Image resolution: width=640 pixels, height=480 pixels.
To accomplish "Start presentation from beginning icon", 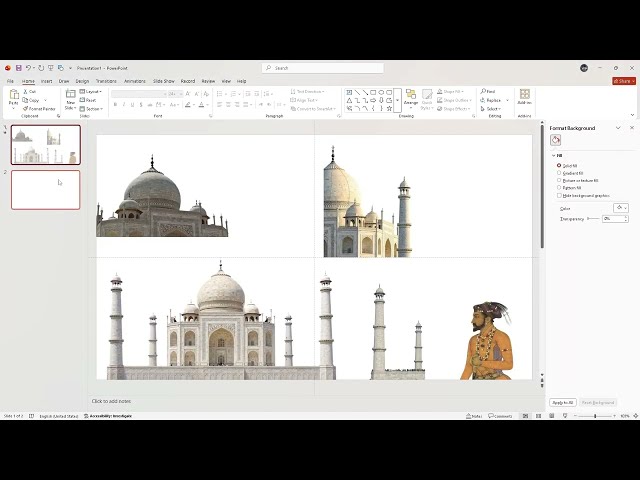I will (x=51, y=68).
